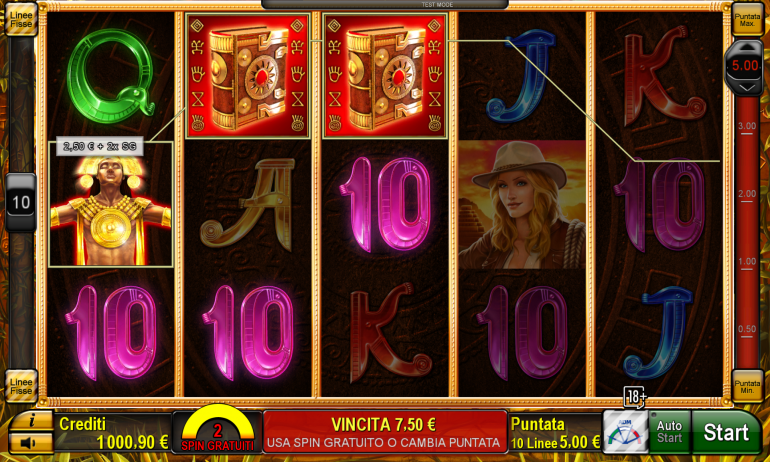The height and width of the screenshot is (462, 770).
Task: Set bet to Puntata Max.
Action: click(748, 20)
